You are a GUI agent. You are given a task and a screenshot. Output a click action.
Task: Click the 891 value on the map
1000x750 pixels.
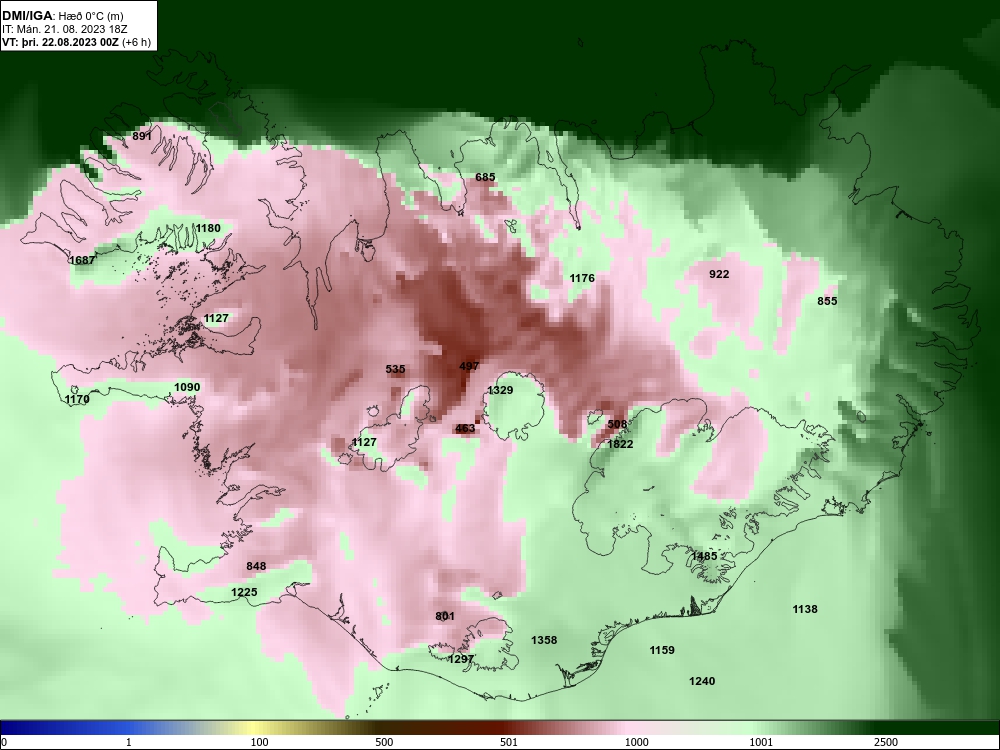[x=142, y=136]
